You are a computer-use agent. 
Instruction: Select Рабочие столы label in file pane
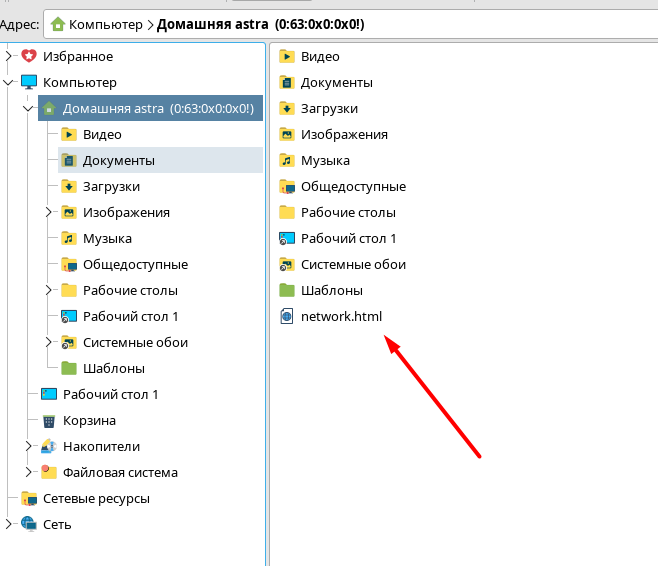[348, 212]
